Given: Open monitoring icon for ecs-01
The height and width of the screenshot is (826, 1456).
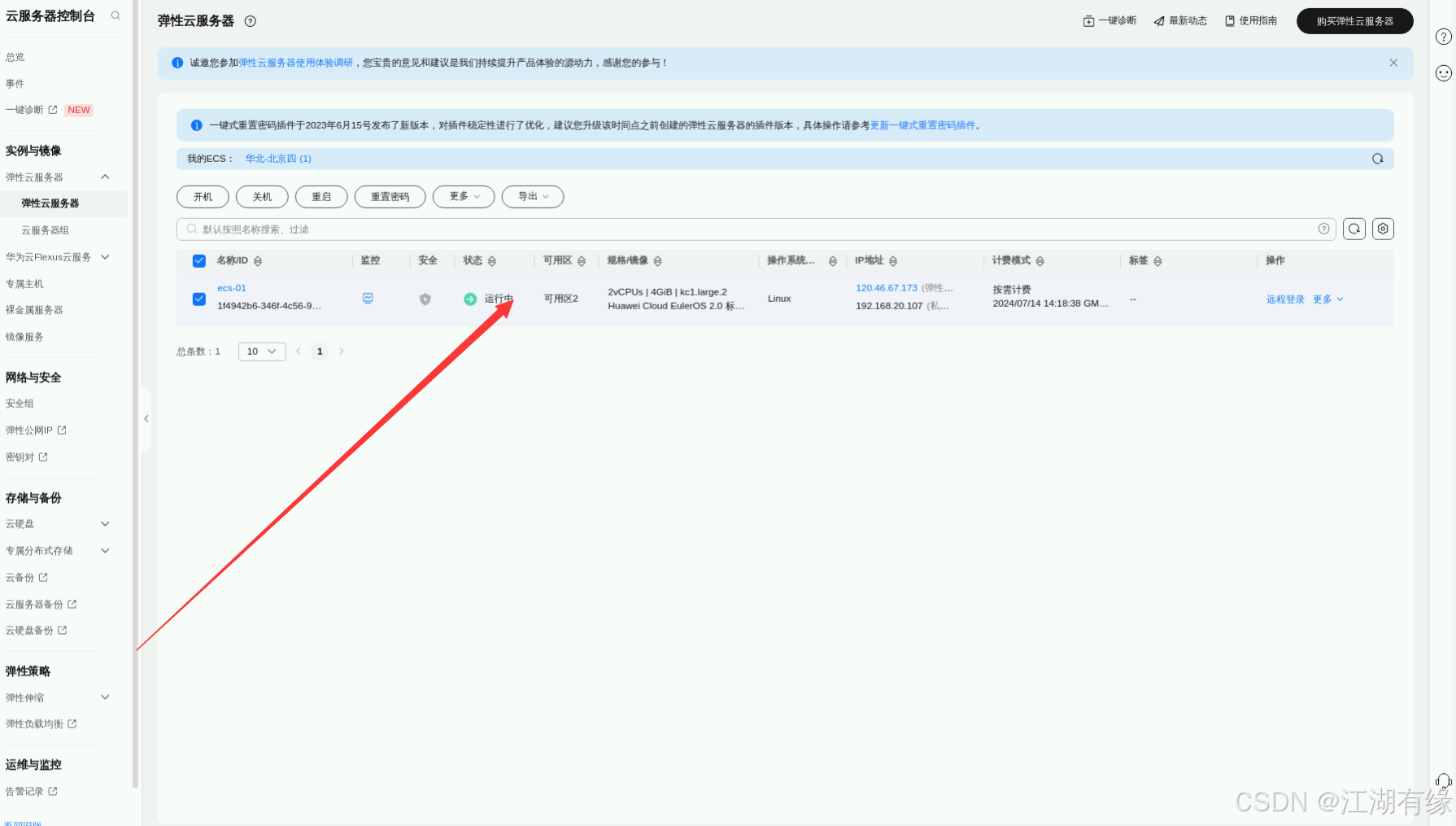Looking at the screenshot, I should (368, 299).
